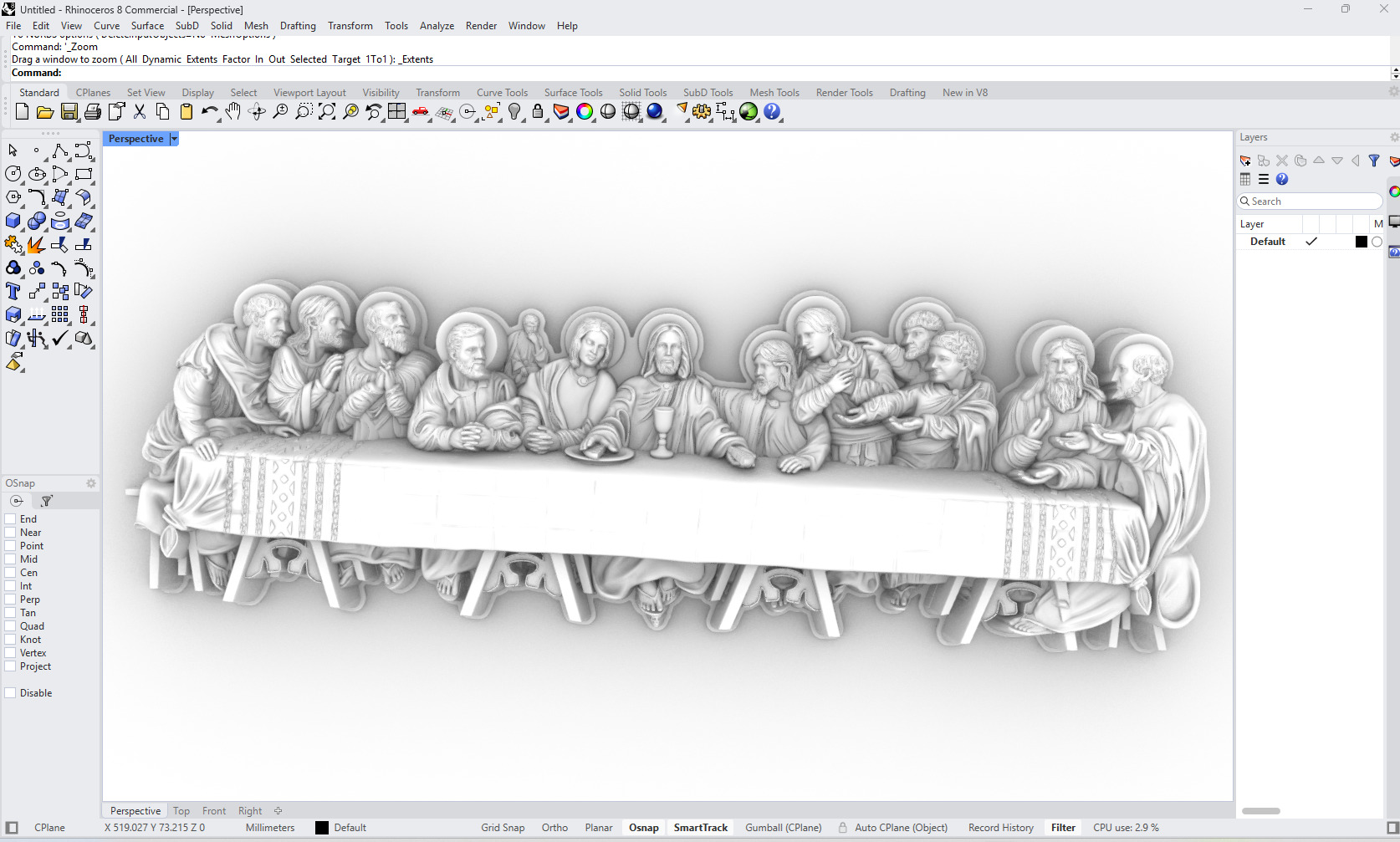The image size is (1400, 842).
Task: Toggle Grid Snap in the status bar
Action: [503, 828]
